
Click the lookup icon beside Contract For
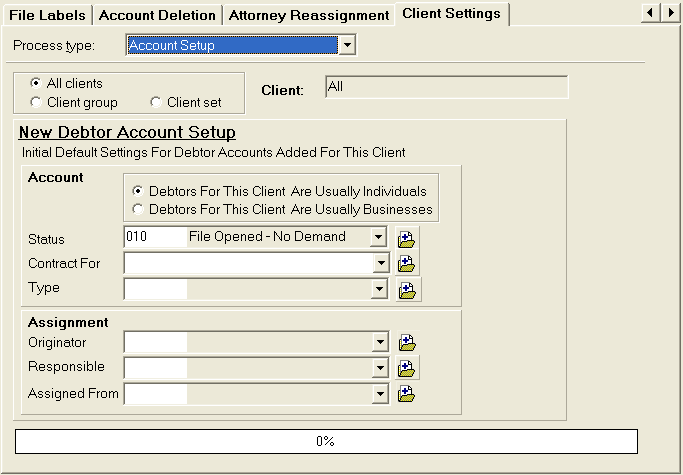406,264
